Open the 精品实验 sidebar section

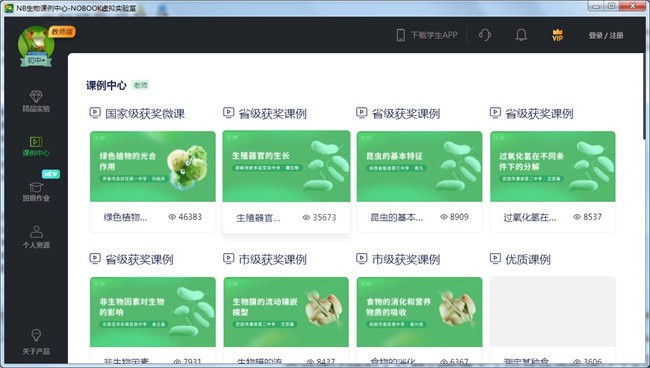[36, 102]
